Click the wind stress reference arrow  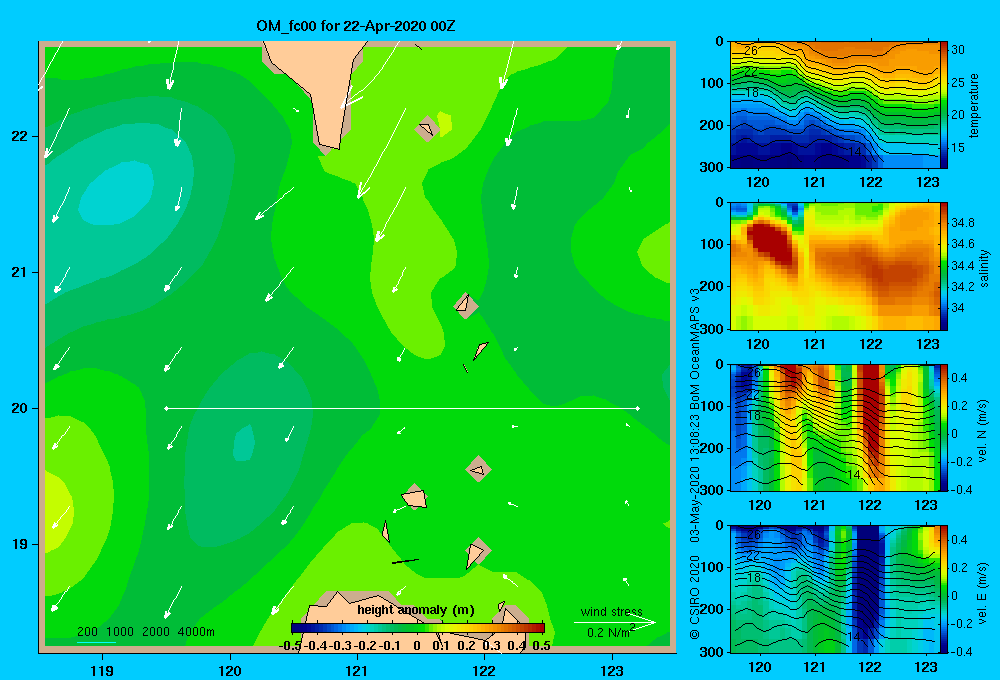coord(615,622)
